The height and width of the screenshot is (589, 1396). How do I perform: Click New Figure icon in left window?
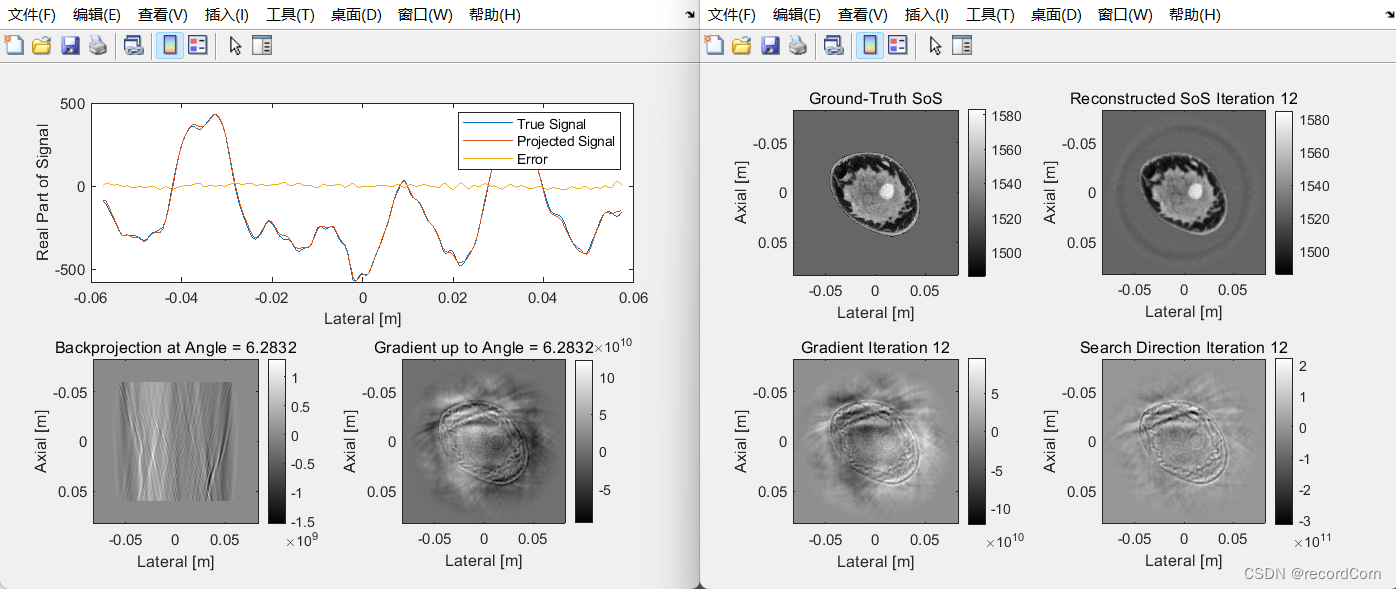(14, 45)
